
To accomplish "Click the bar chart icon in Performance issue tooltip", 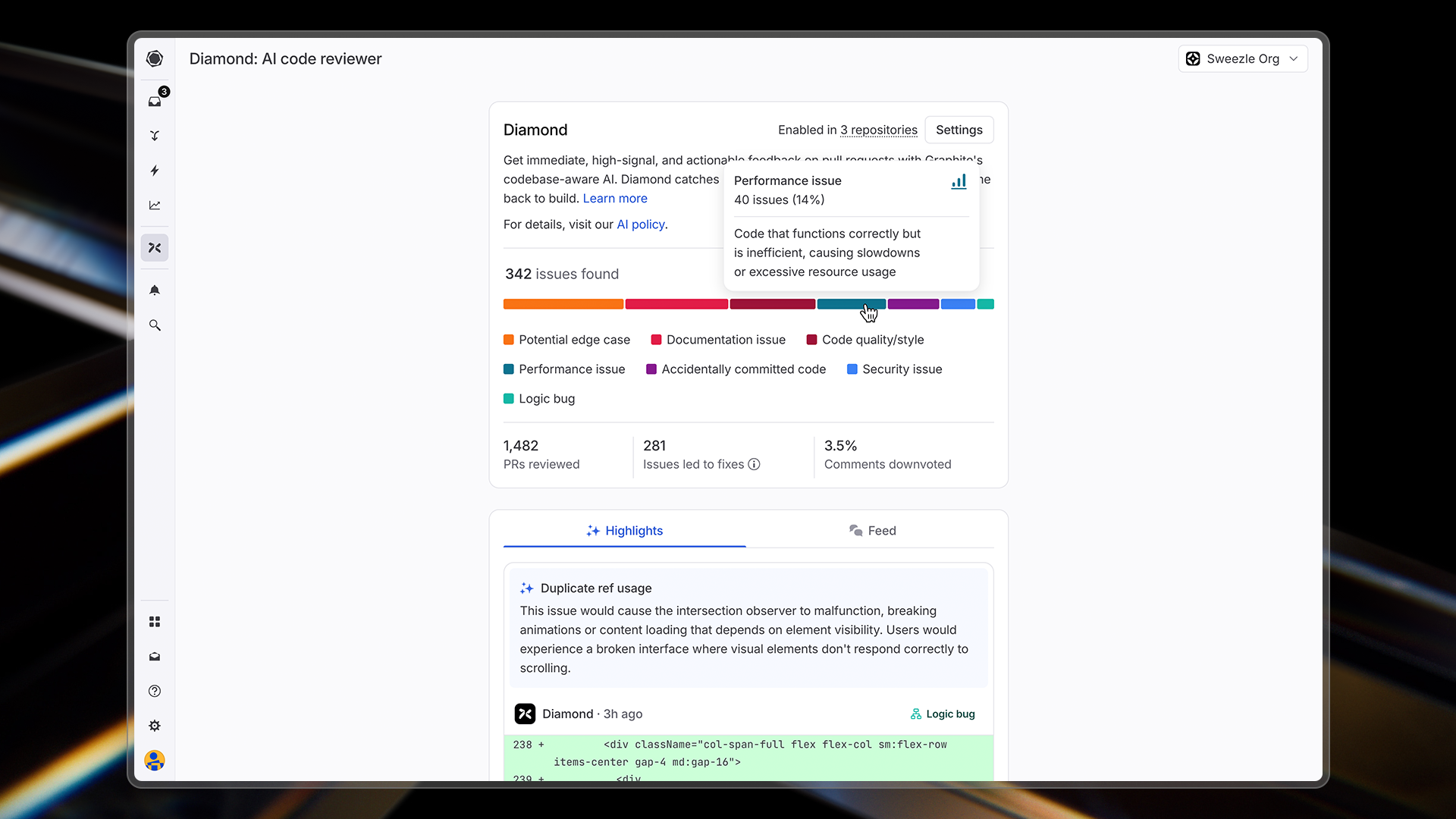I will tap(959, 181).
